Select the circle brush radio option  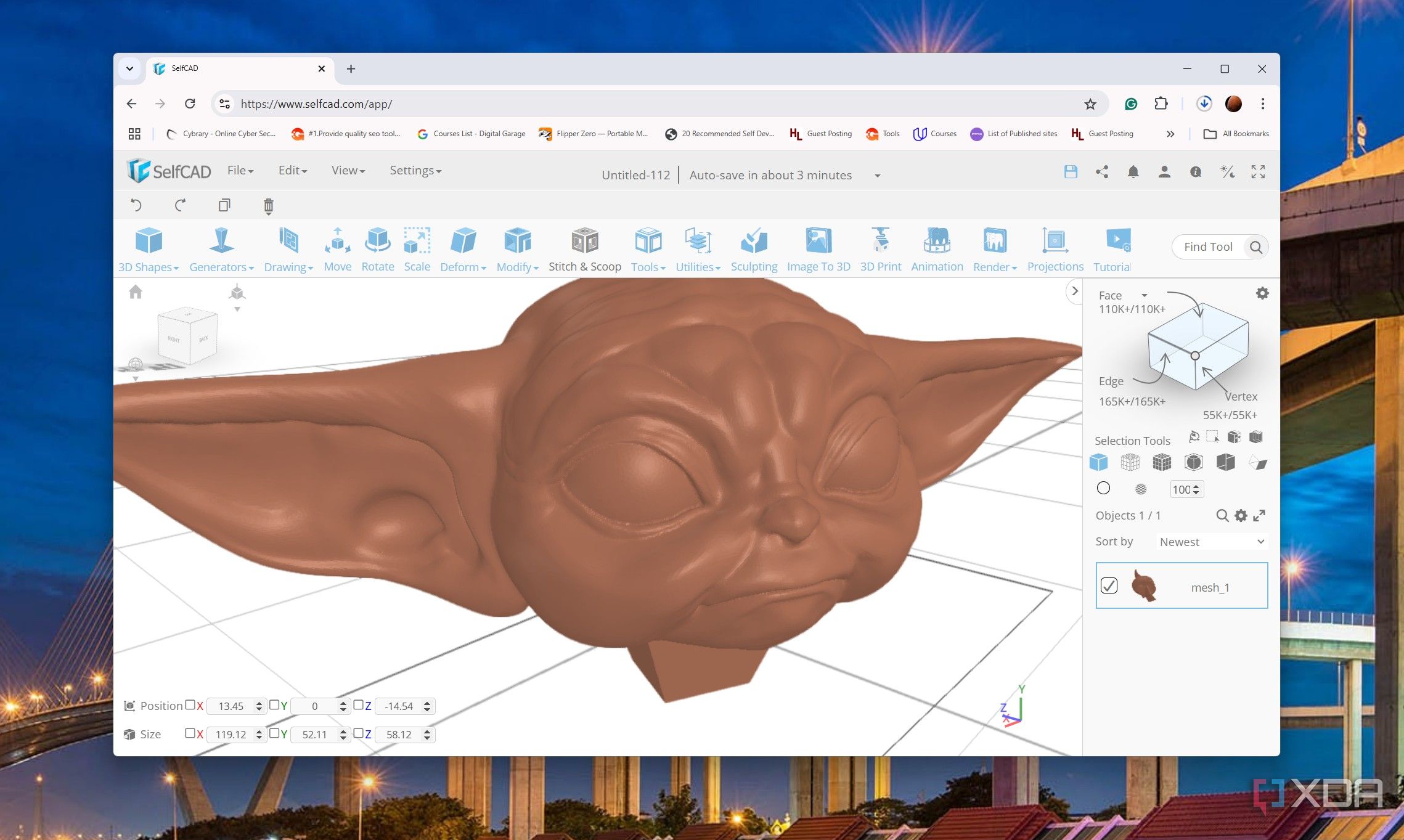pyautogui.click(x=1103, y=489)
